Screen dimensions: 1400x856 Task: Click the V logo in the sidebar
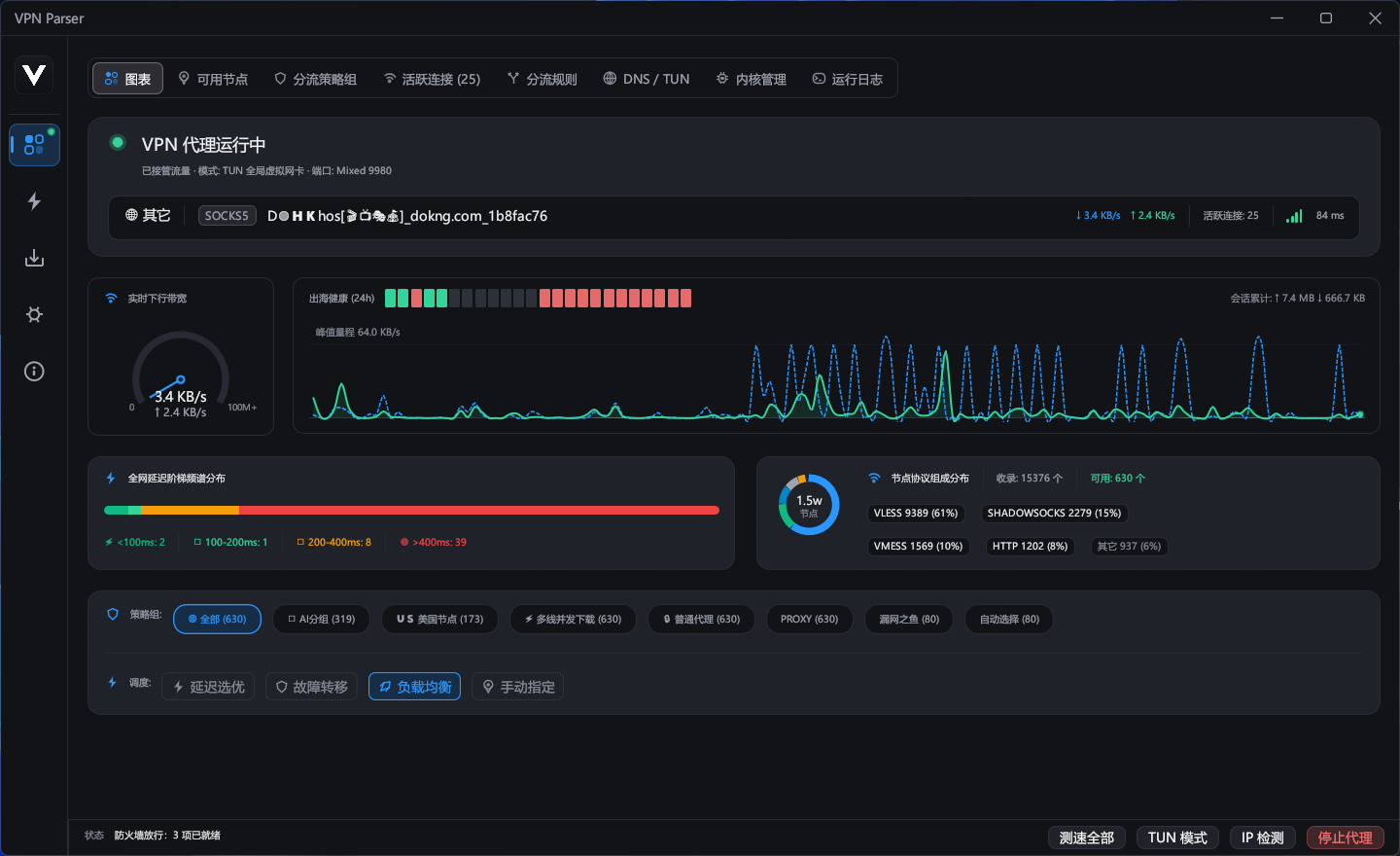pos(34,75)
